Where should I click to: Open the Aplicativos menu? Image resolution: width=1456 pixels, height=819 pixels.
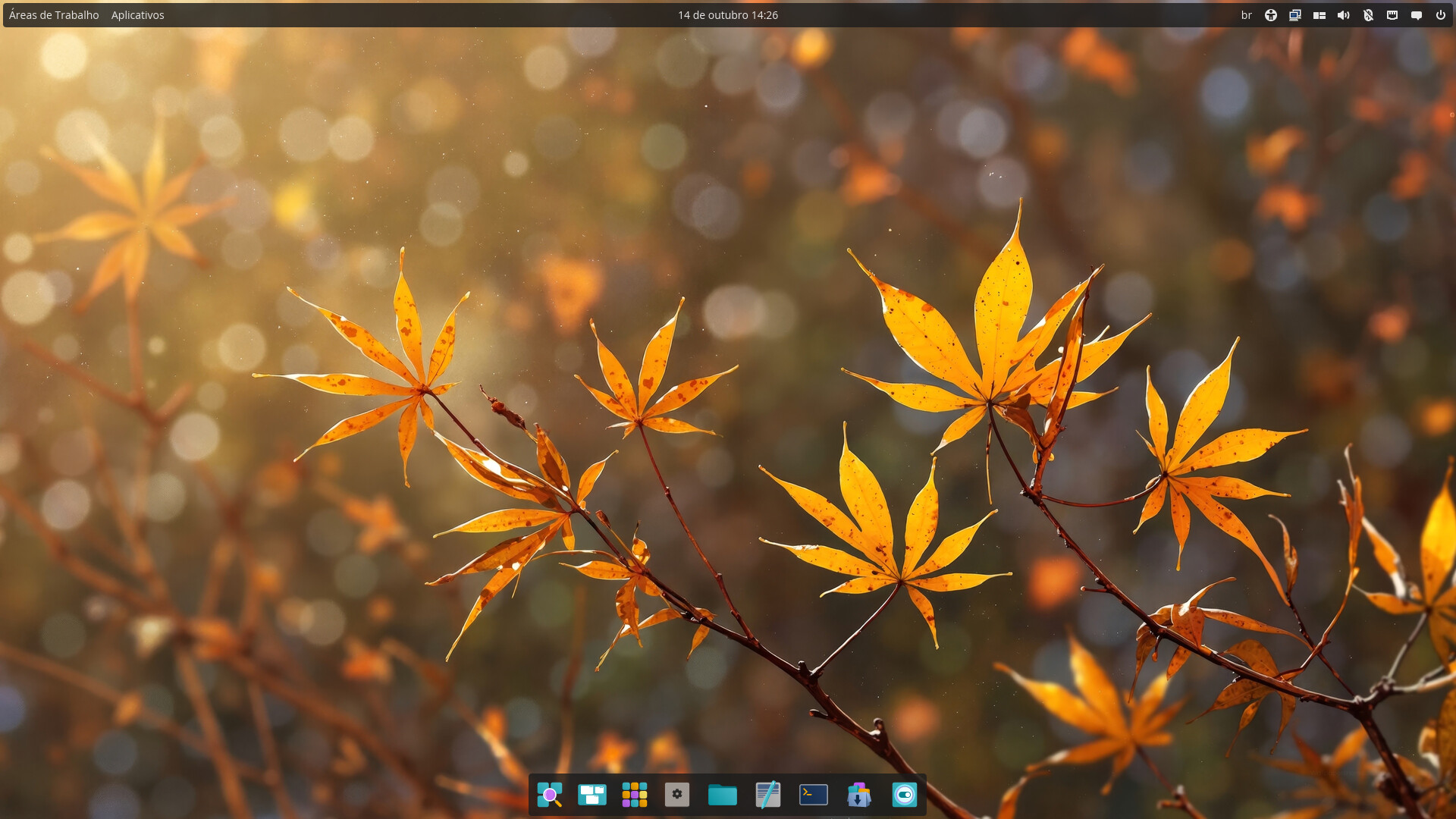[137, 15]
